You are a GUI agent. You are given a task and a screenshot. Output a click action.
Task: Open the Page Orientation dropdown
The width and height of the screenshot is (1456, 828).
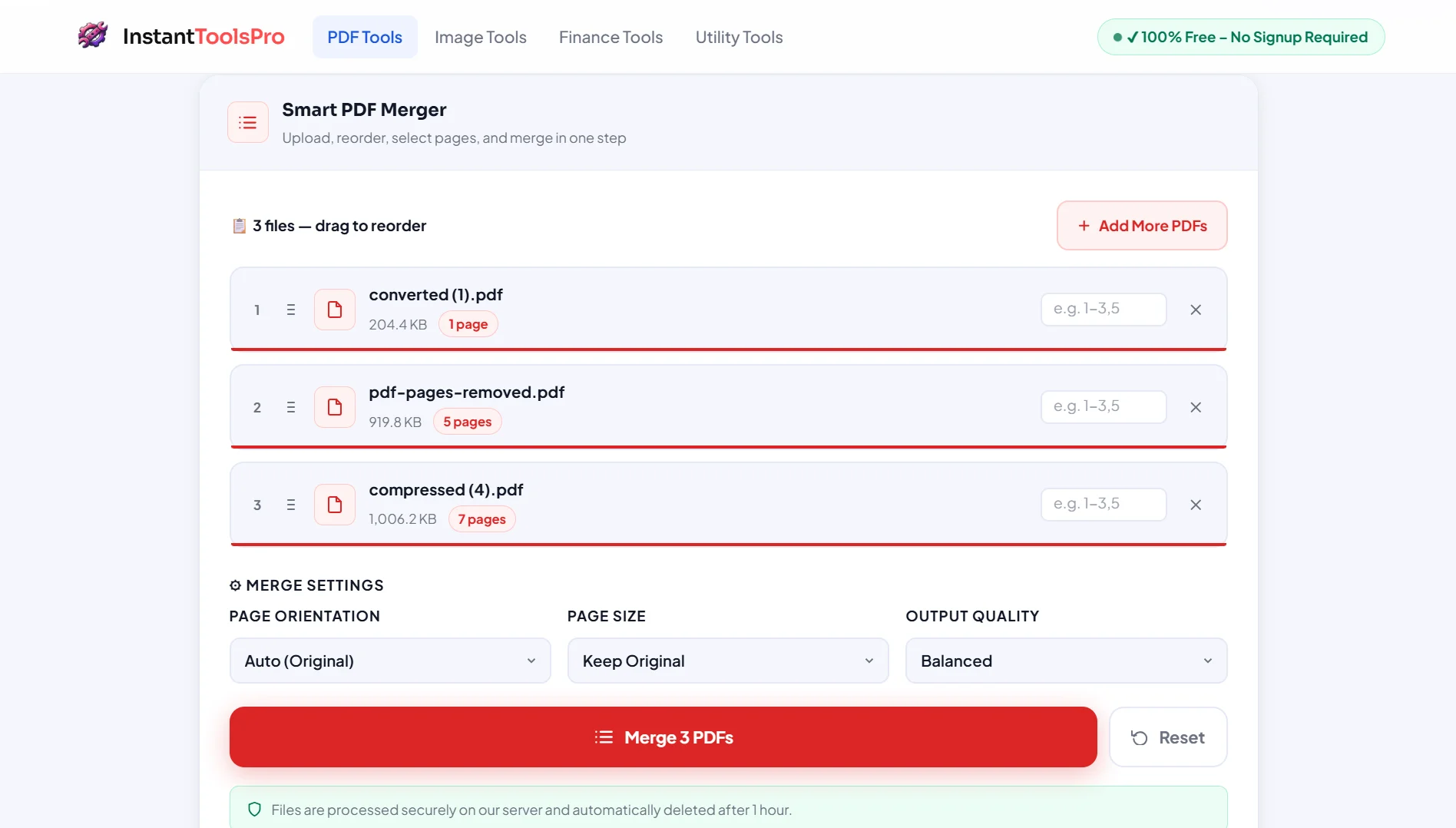click(390, 661)
